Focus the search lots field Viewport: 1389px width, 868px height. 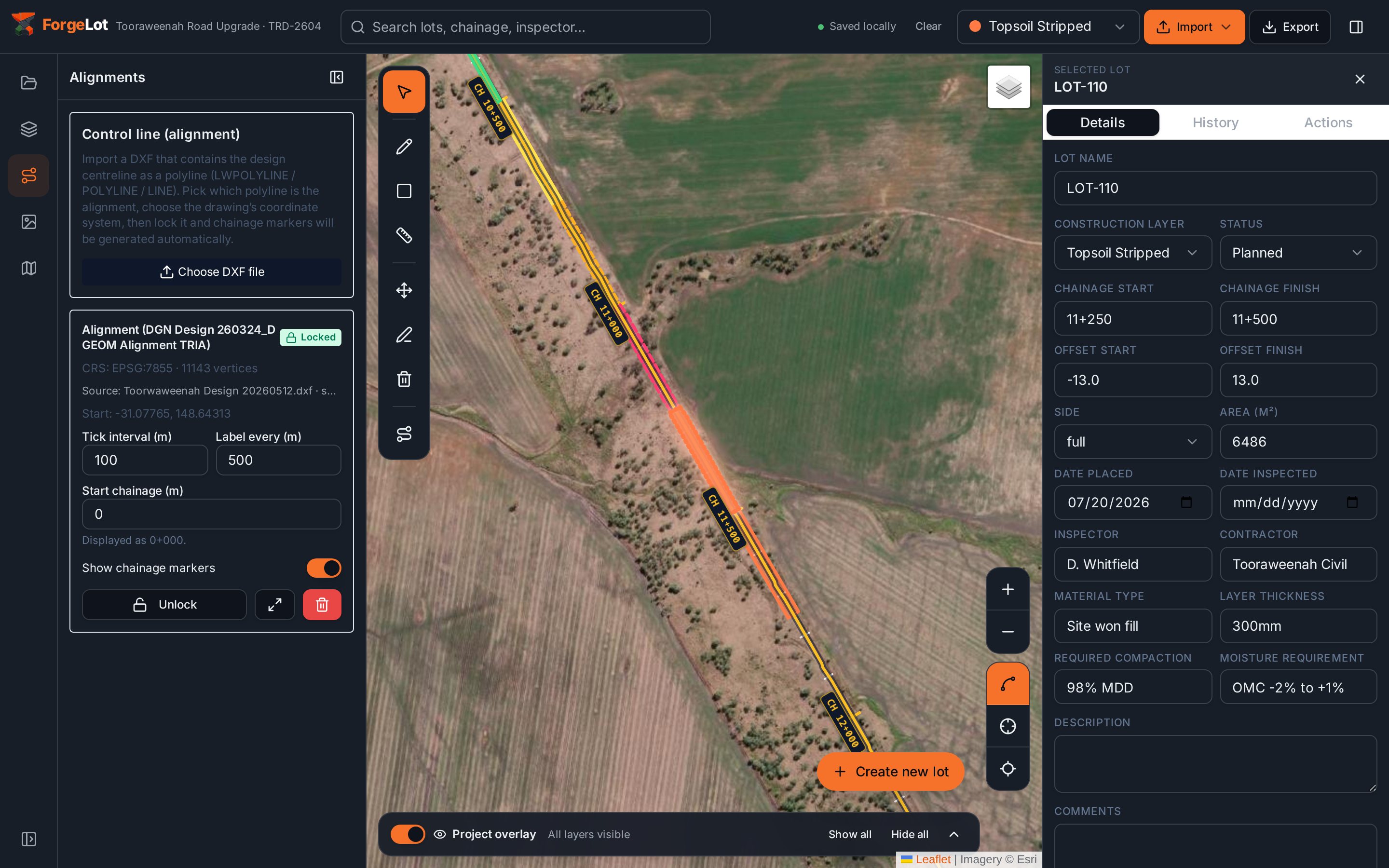525,27
